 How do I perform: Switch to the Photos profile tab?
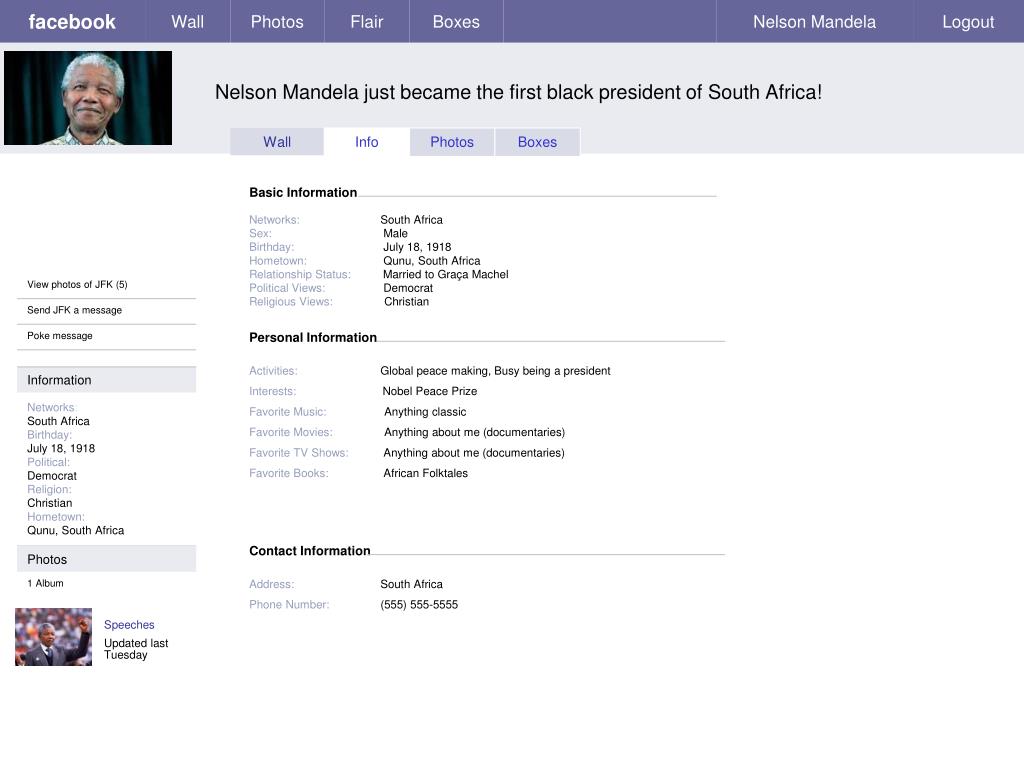click(452, 142)
